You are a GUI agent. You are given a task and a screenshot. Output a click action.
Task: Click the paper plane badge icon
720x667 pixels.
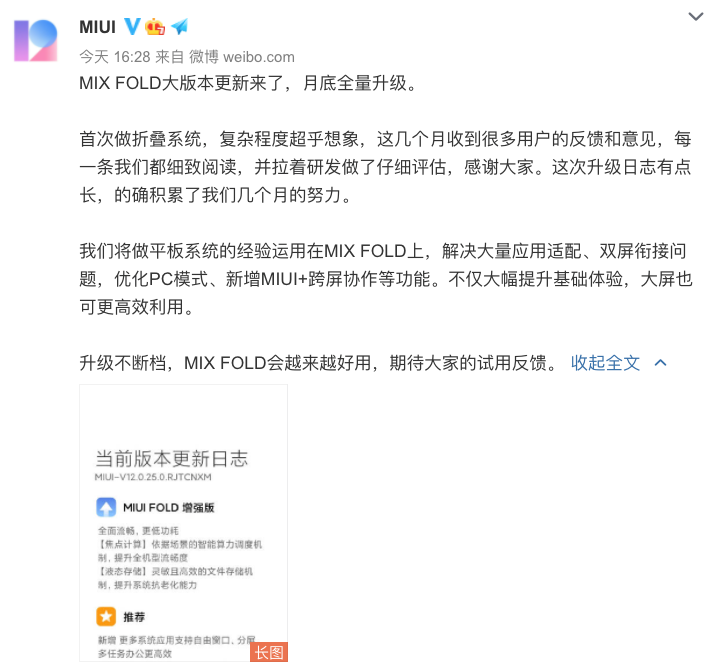pos(180,26)
